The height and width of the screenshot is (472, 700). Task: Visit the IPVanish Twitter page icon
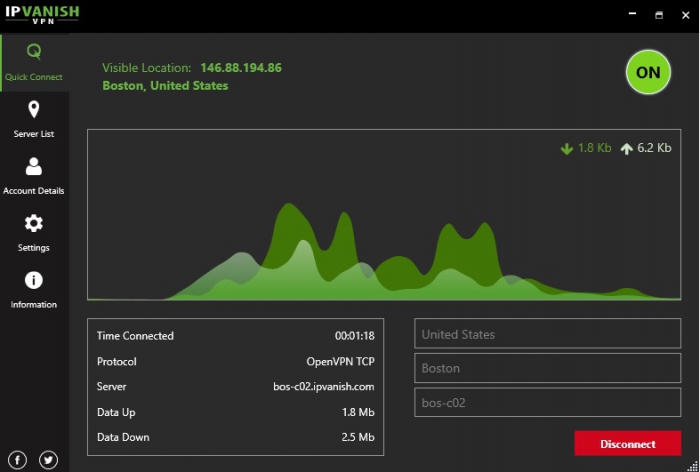point(48,460)
